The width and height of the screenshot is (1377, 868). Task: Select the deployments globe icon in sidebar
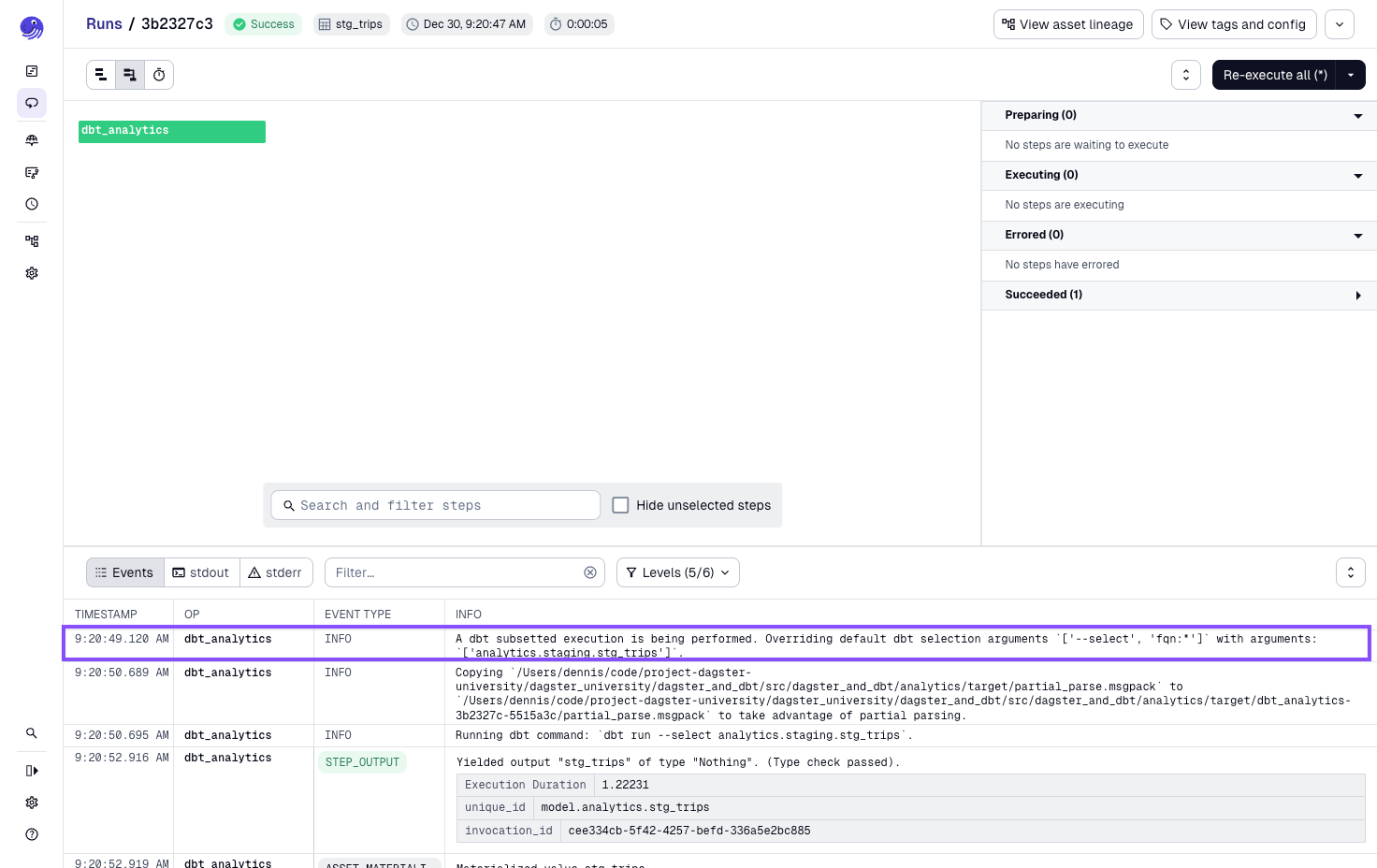click(31, 140)
